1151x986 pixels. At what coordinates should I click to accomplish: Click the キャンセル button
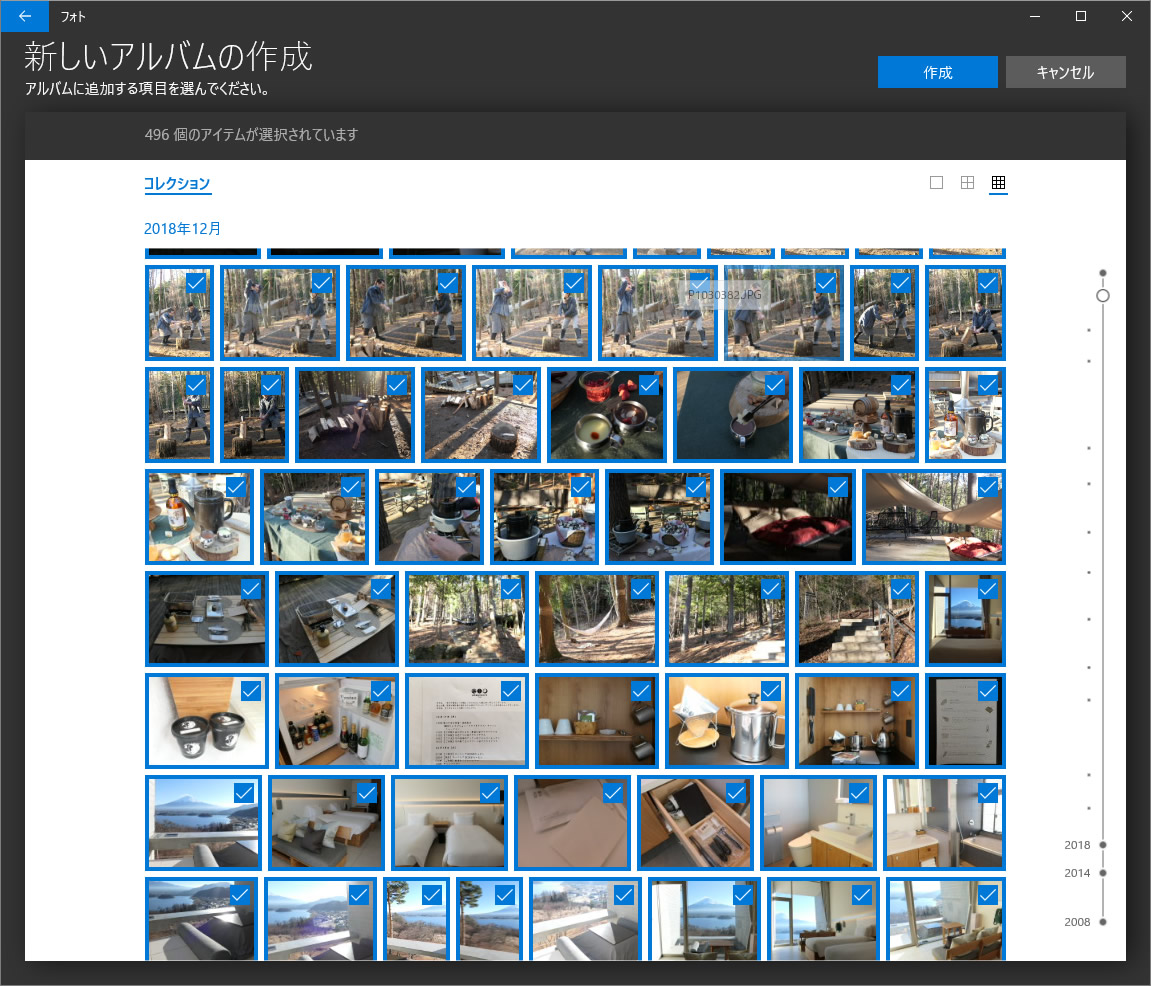point(1065,72)
